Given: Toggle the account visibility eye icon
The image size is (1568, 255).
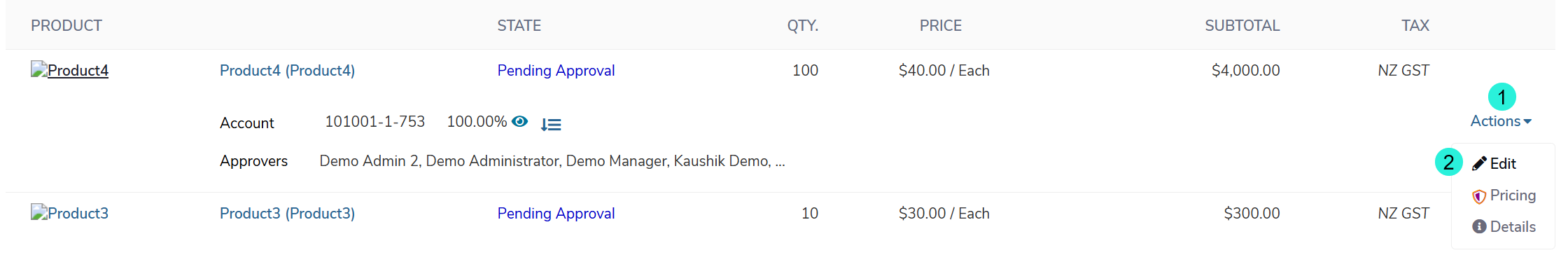Looking at the screenshot, I should coord(519,121).
